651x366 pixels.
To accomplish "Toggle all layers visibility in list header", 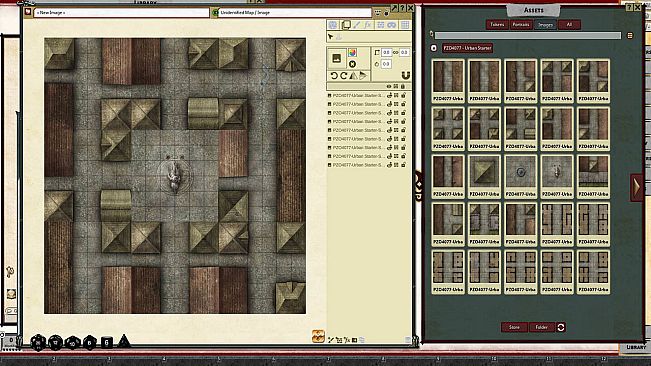I will point(389,86).
